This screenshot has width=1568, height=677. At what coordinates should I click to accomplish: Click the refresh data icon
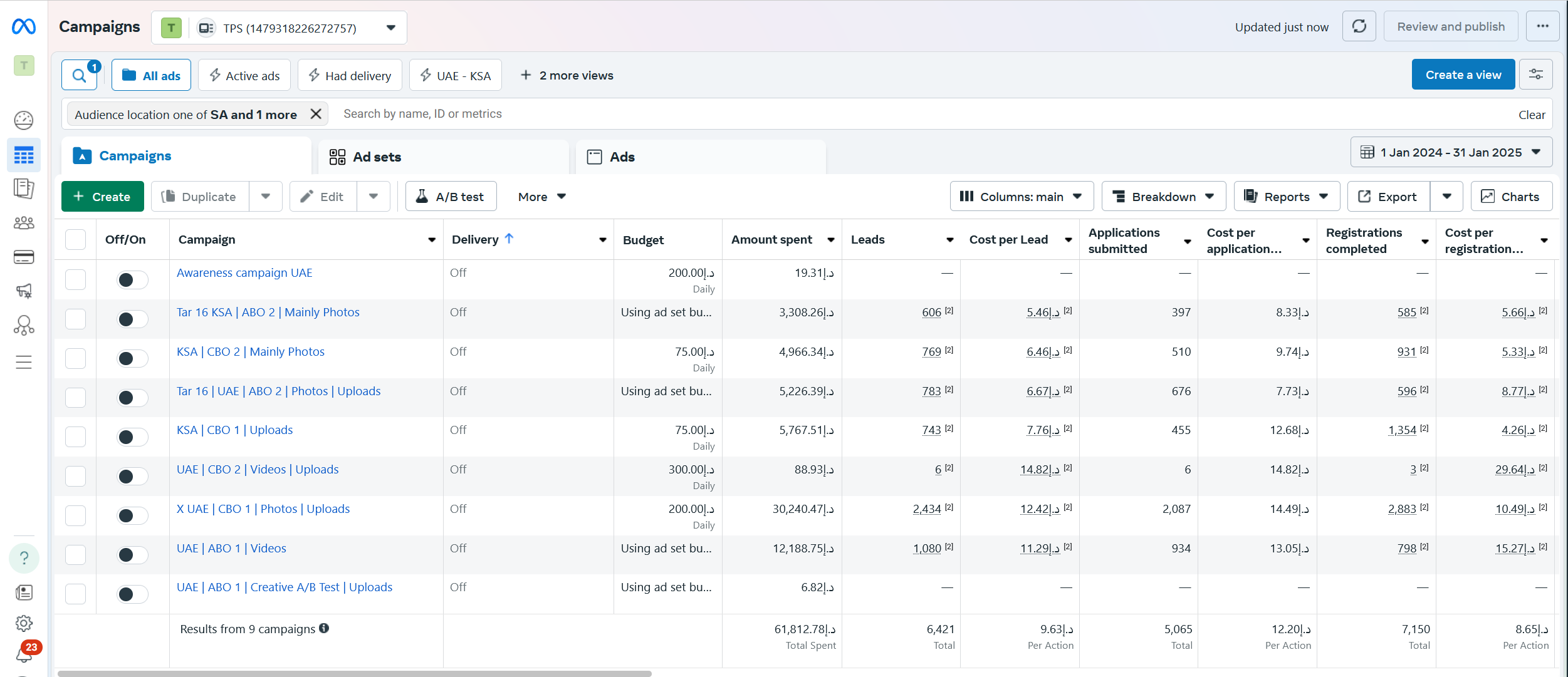point(1359,26)
